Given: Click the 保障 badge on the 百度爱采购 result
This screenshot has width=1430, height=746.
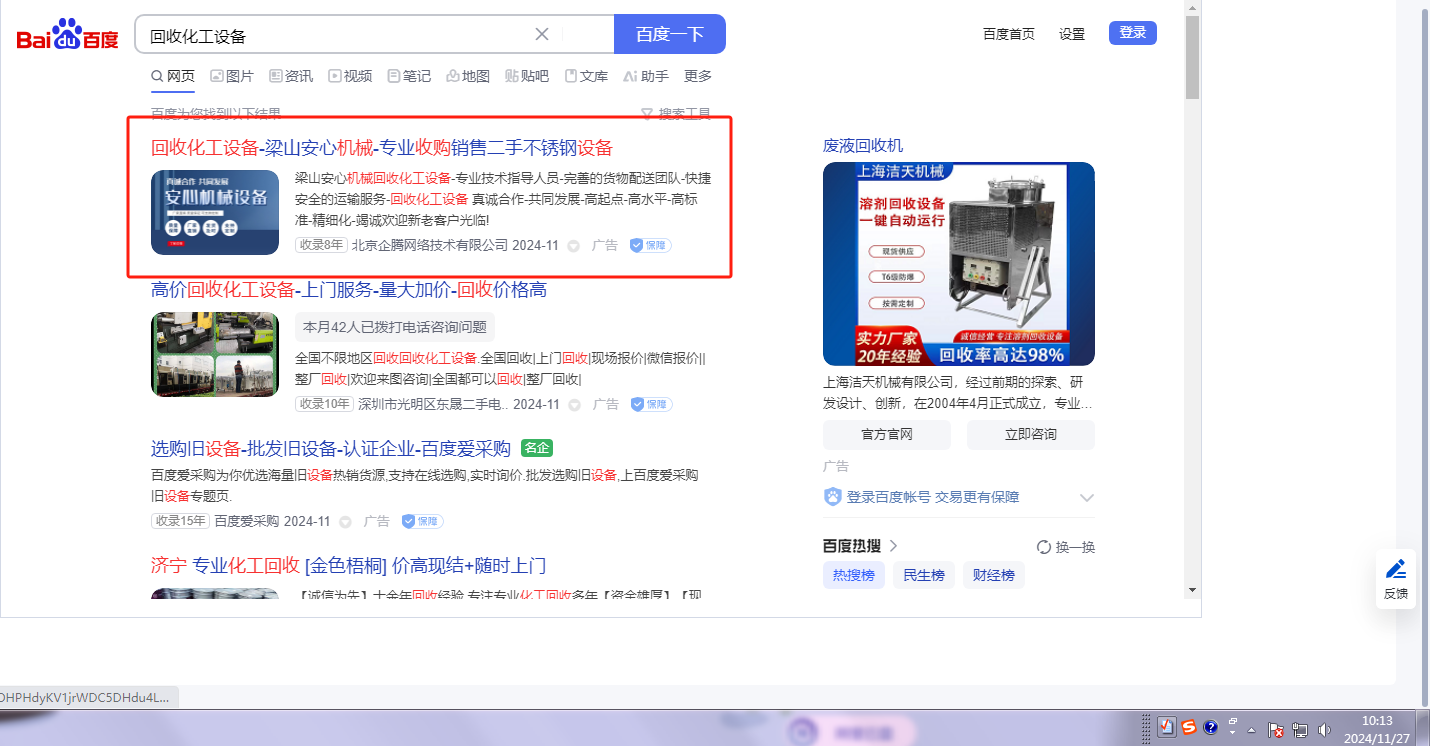Looking at the screenshot, I should point(422,521).
